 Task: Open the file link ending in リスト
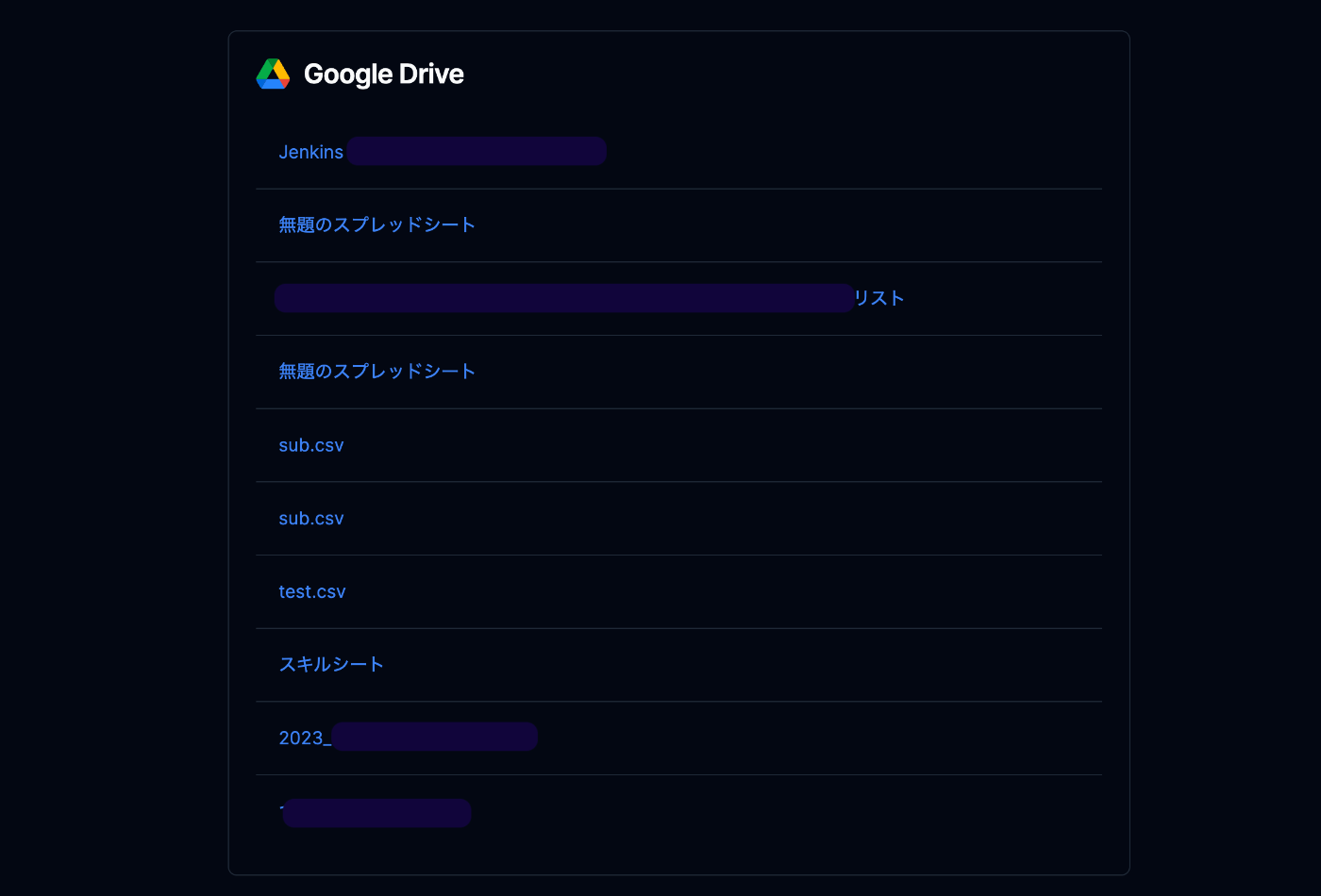590,298
